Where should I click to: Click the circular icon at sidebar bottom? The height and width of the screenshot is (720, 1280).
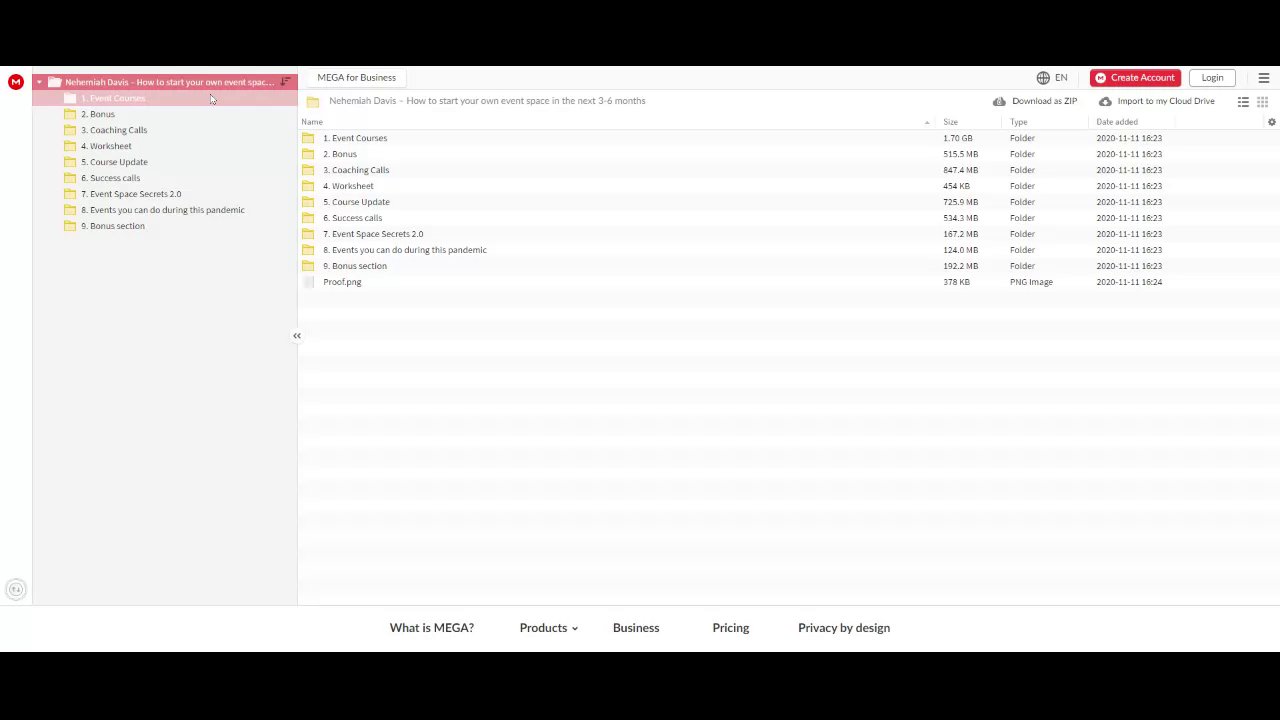coord(15,590)
